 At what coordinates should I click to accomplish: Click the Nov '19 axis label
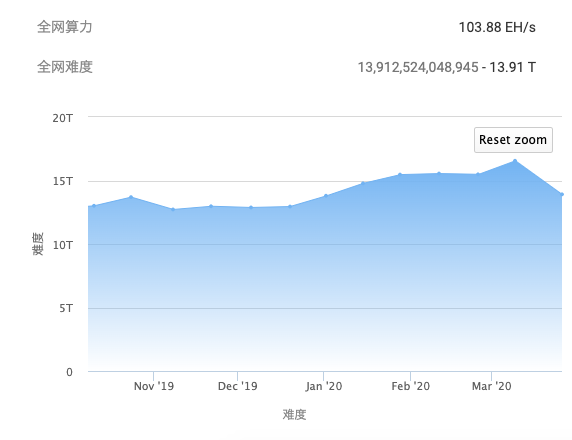154,386
